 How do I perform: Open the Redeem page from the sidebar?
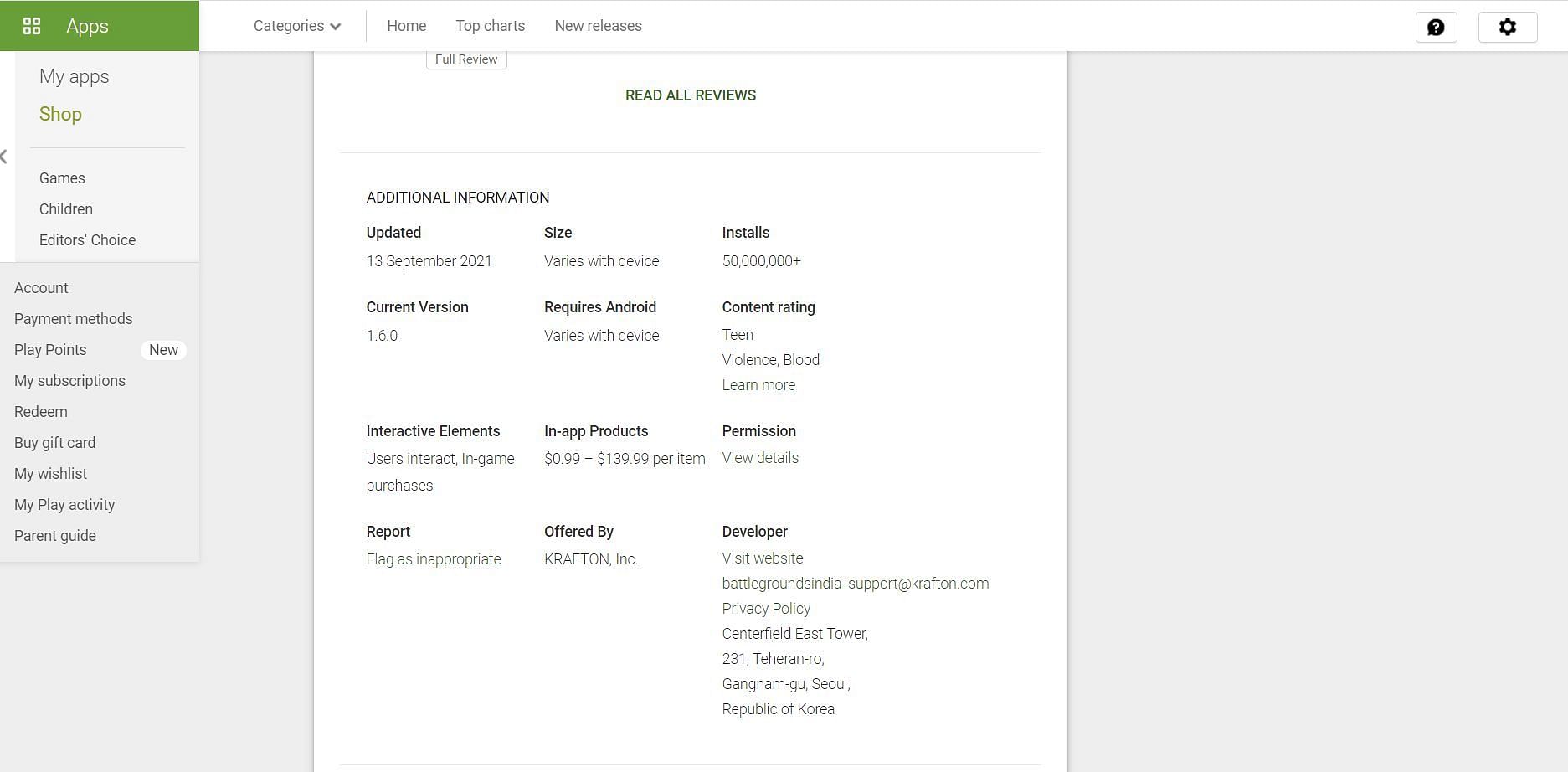[x=41, y=412]
